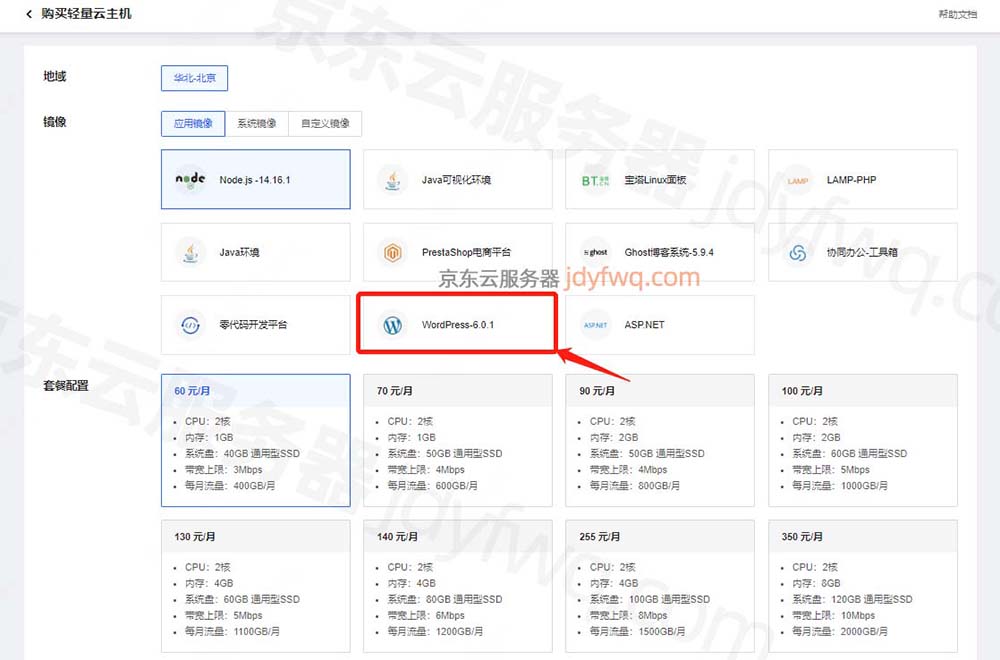
Task: Click 系统盘: 120GB 通用型SSD text
Action: [852, 599]
